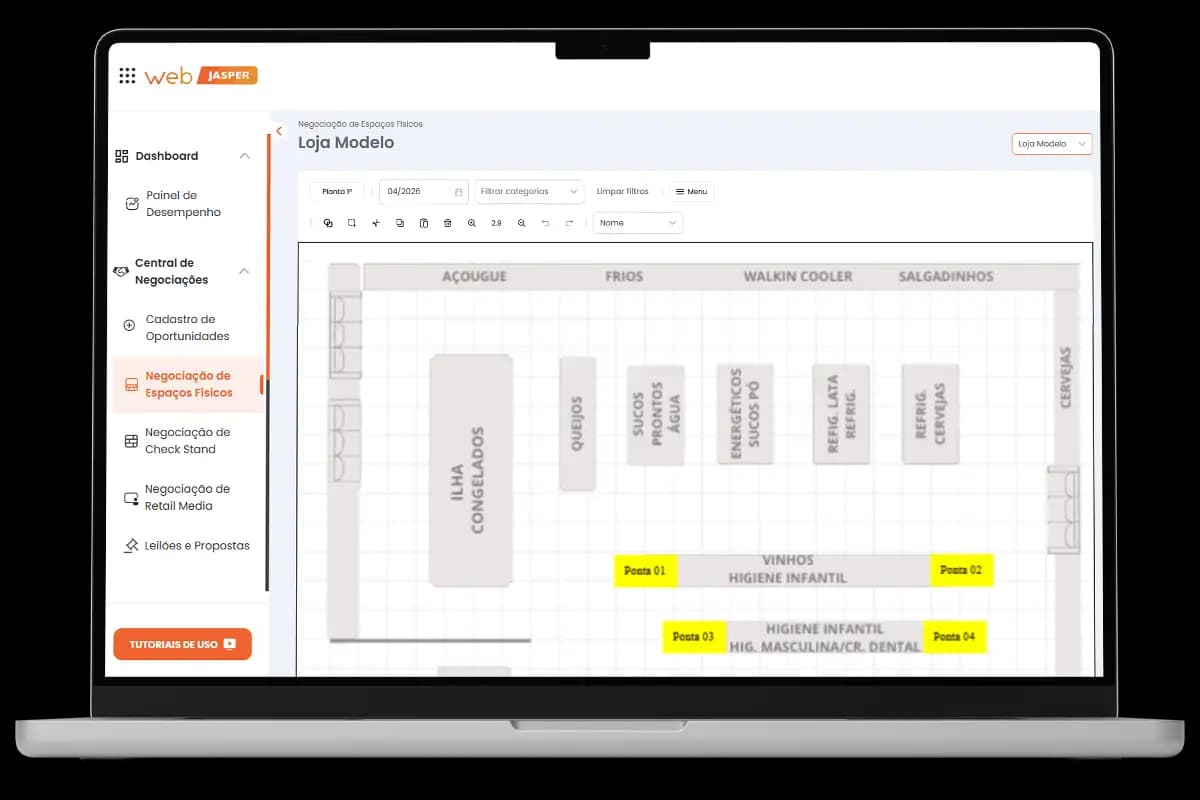1200x800 pixels.
Task: Click the REFRIG. LATA REFRIG. shelf
Action: 841,414
